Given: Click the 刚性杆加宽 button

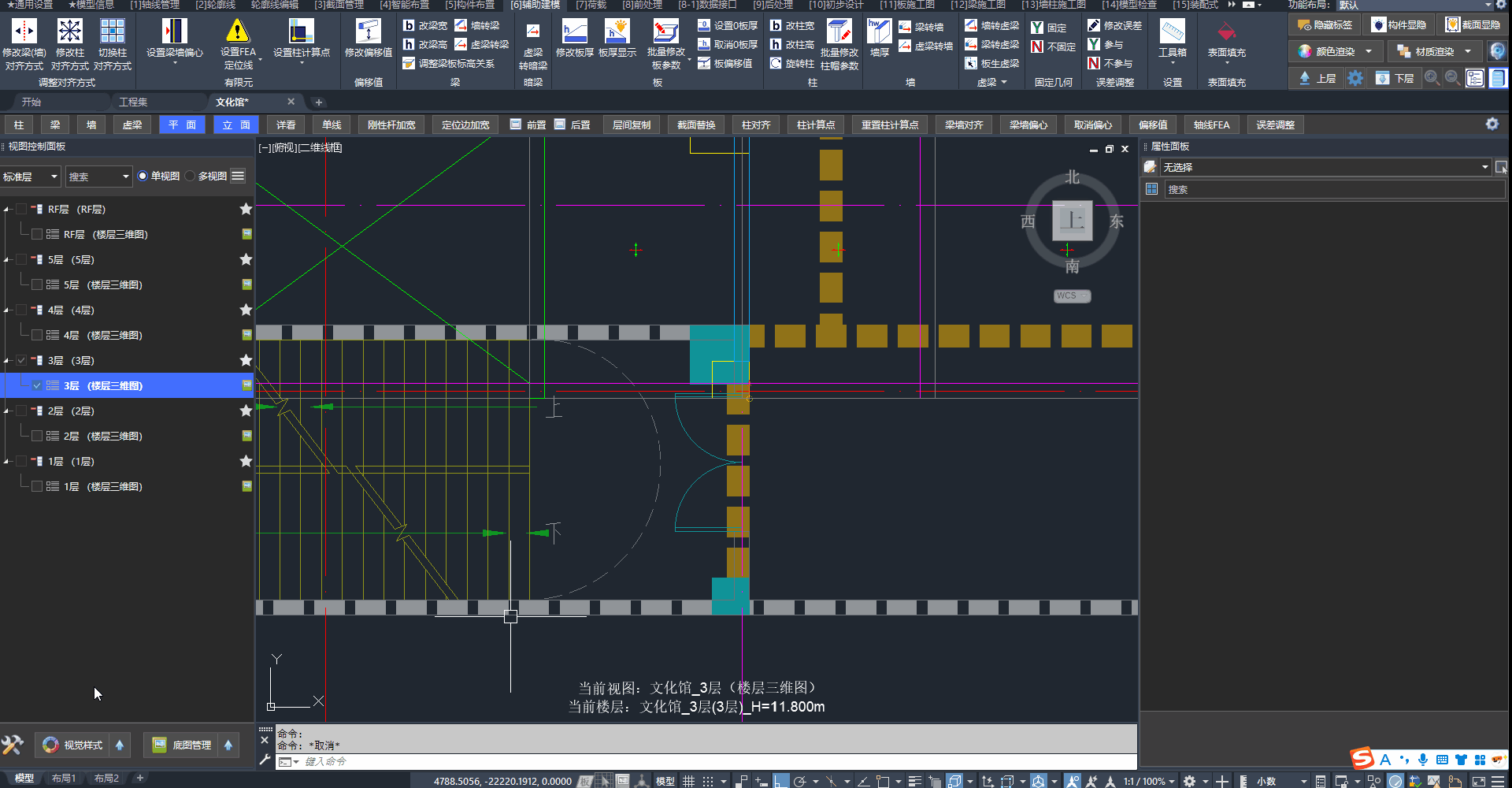Looking at the screenshot, I should [391, 125].
